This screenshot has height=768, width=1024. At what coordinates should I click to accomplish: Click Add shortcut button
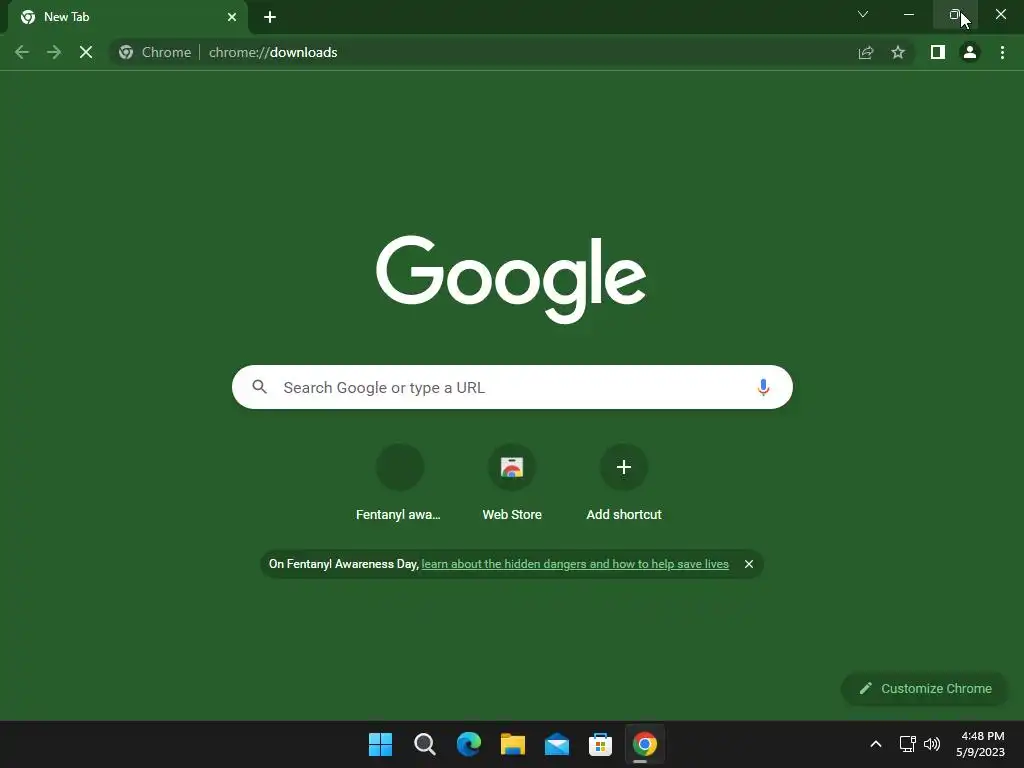point(624,483)
